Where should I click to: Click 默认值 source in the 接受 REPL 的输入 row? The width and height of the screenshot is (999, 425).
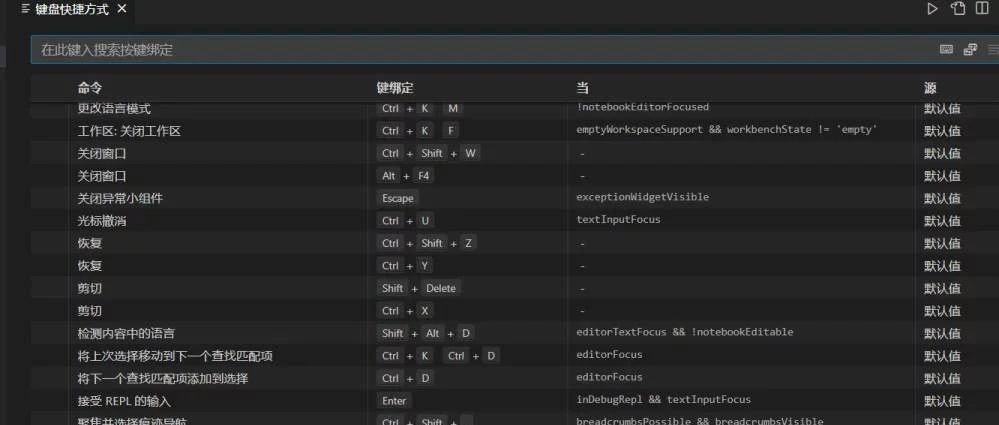[942, 401]
